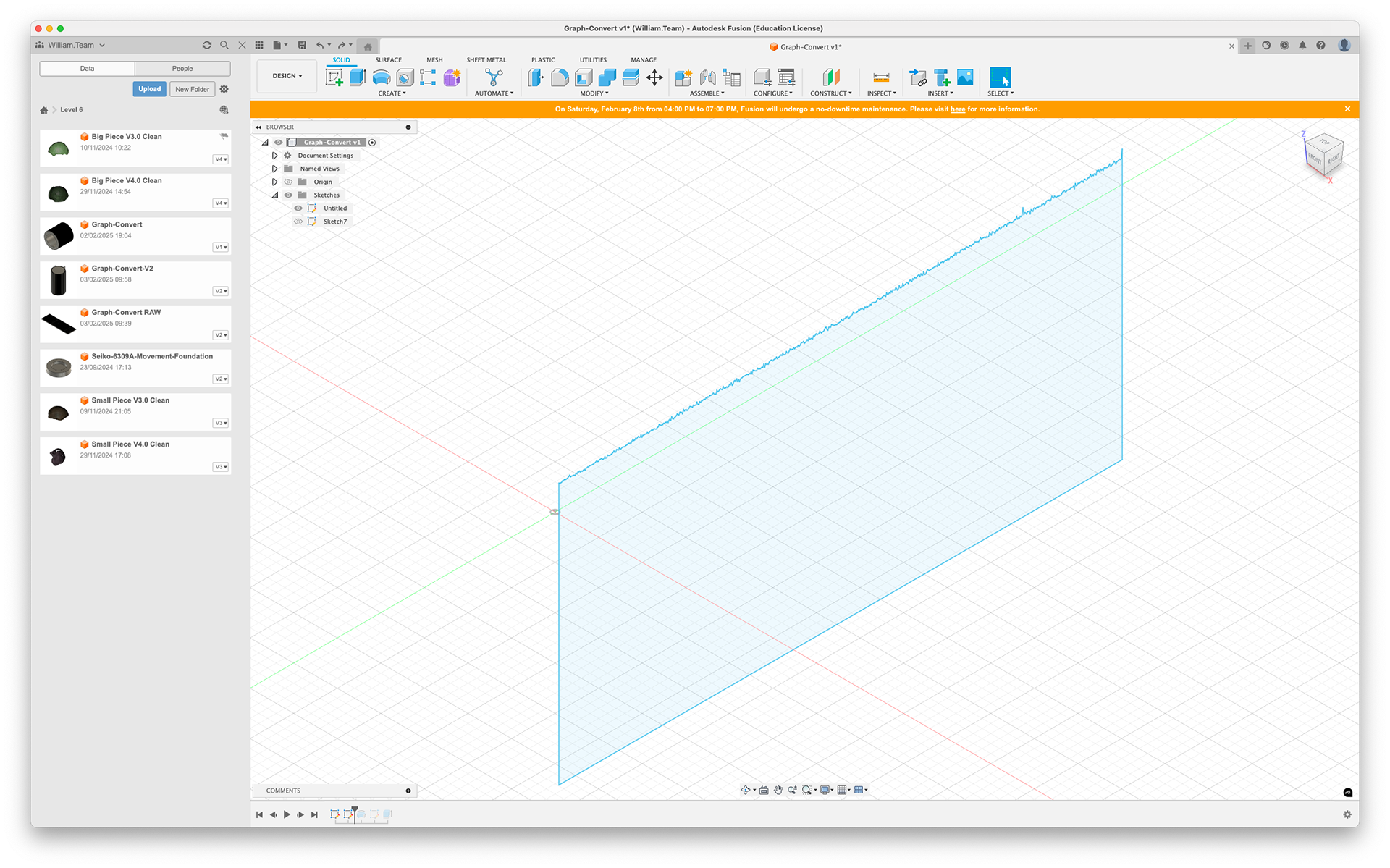
Task: Click the Upload button
Action: pyautogui.click(x=150, y=89)
